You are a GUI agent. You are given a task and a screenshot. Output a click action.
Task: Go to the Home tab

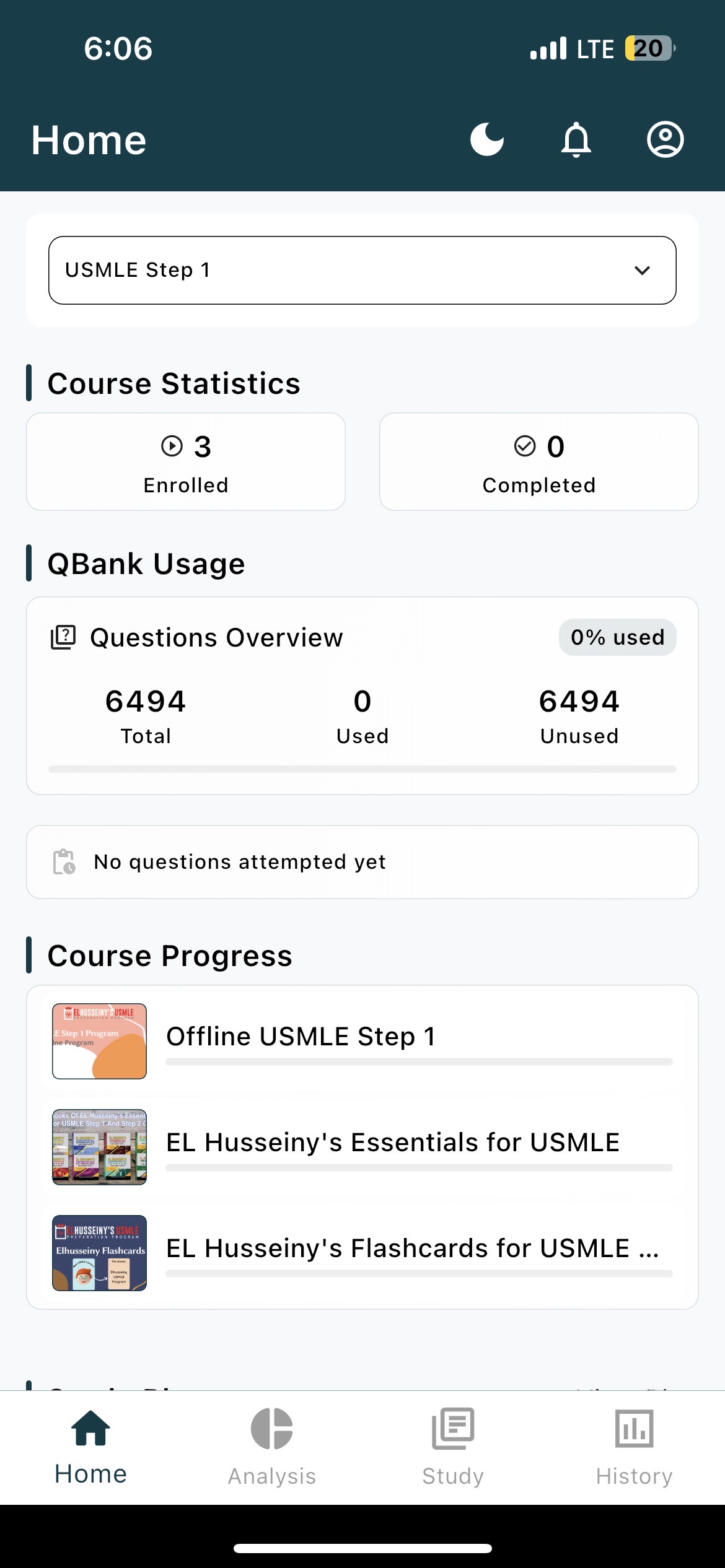point(90,1447)
